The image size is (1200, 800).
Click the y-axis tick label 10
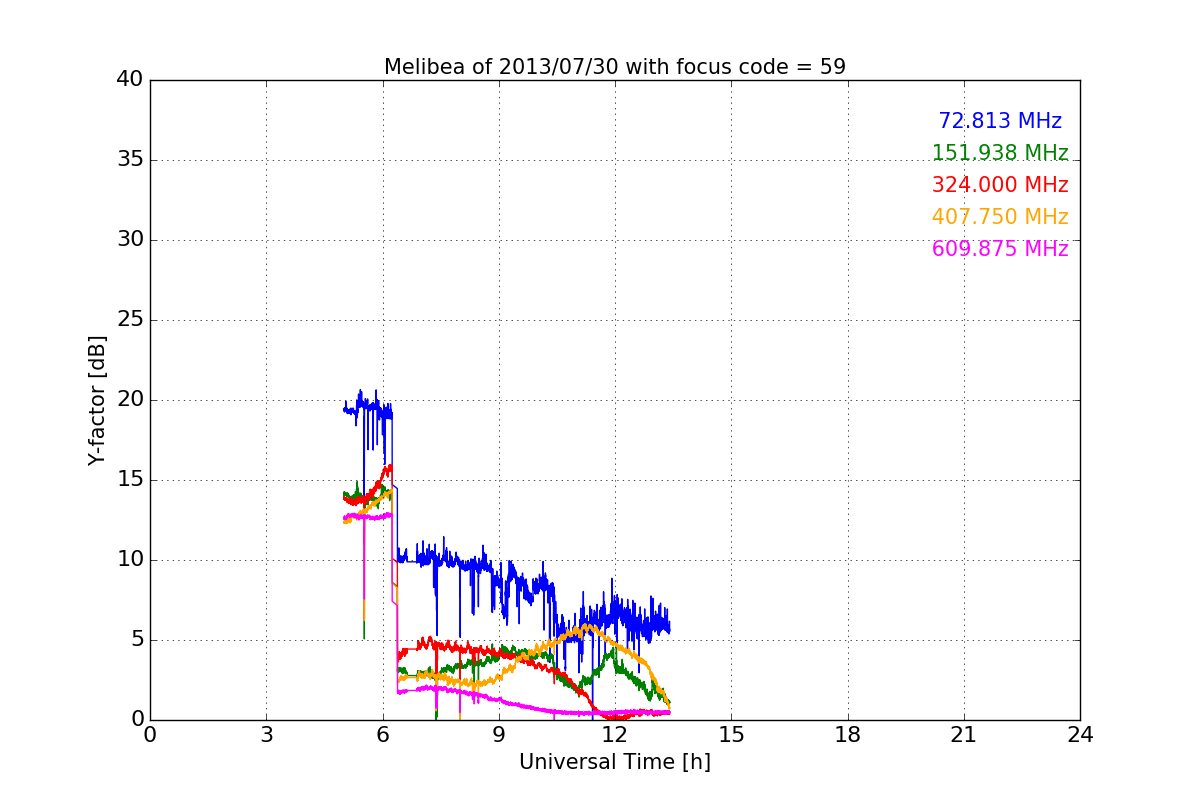[x=130, y=560]
